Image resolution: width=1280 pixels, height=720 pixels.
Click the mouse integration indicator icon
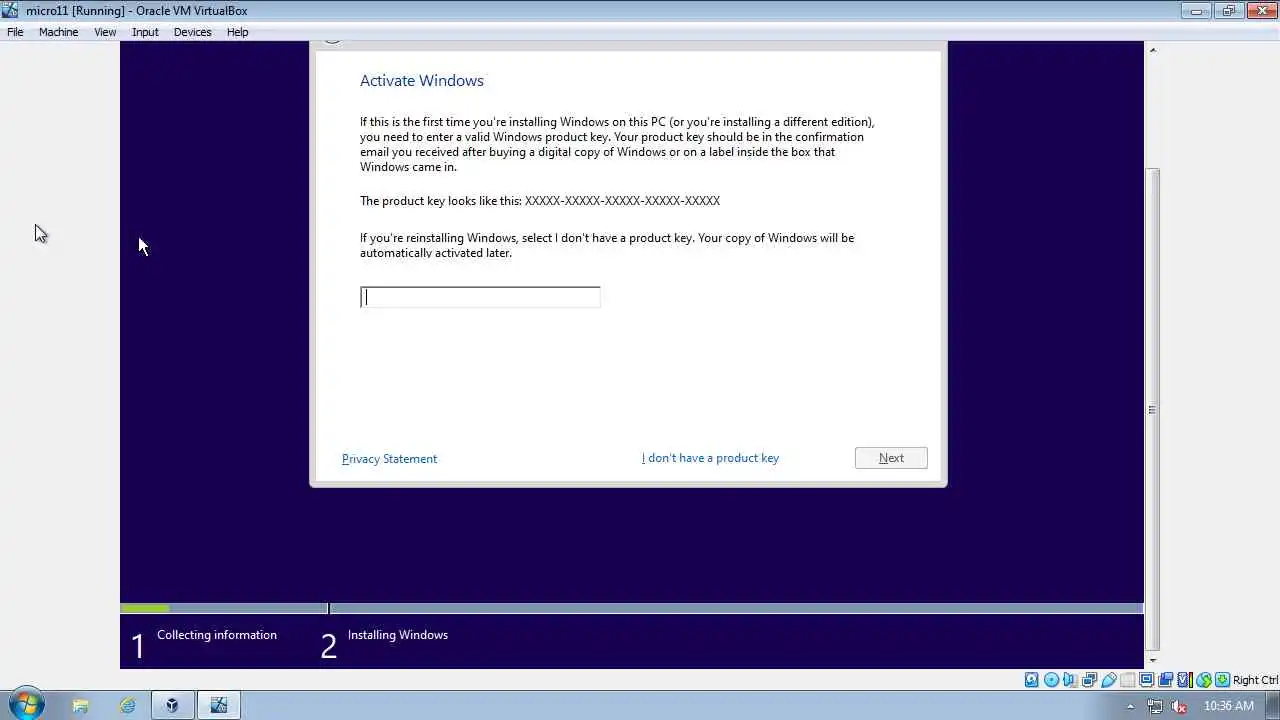coord(1204,680)
